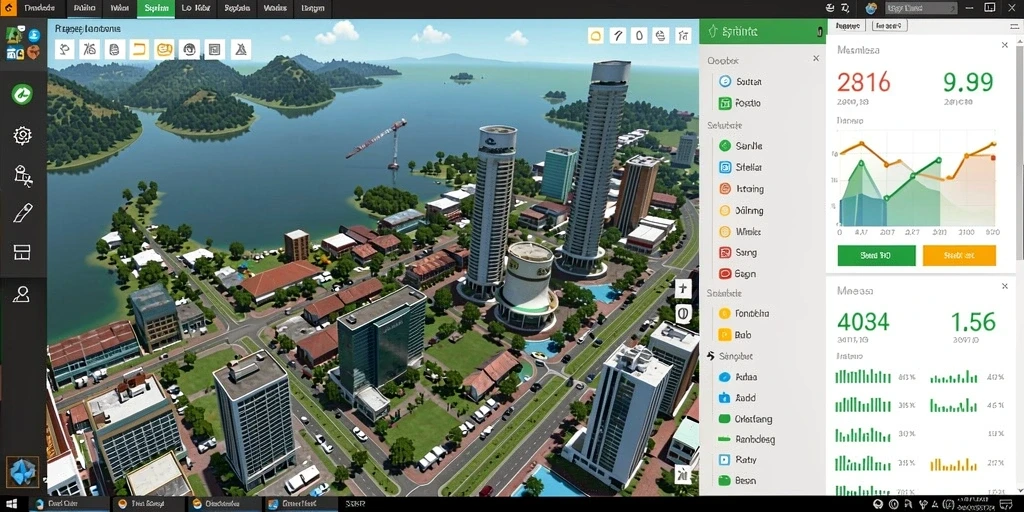Click the scroll-down arrow at right panel bottom
Screen dimensions: 1024x512
coord(1019,489)
